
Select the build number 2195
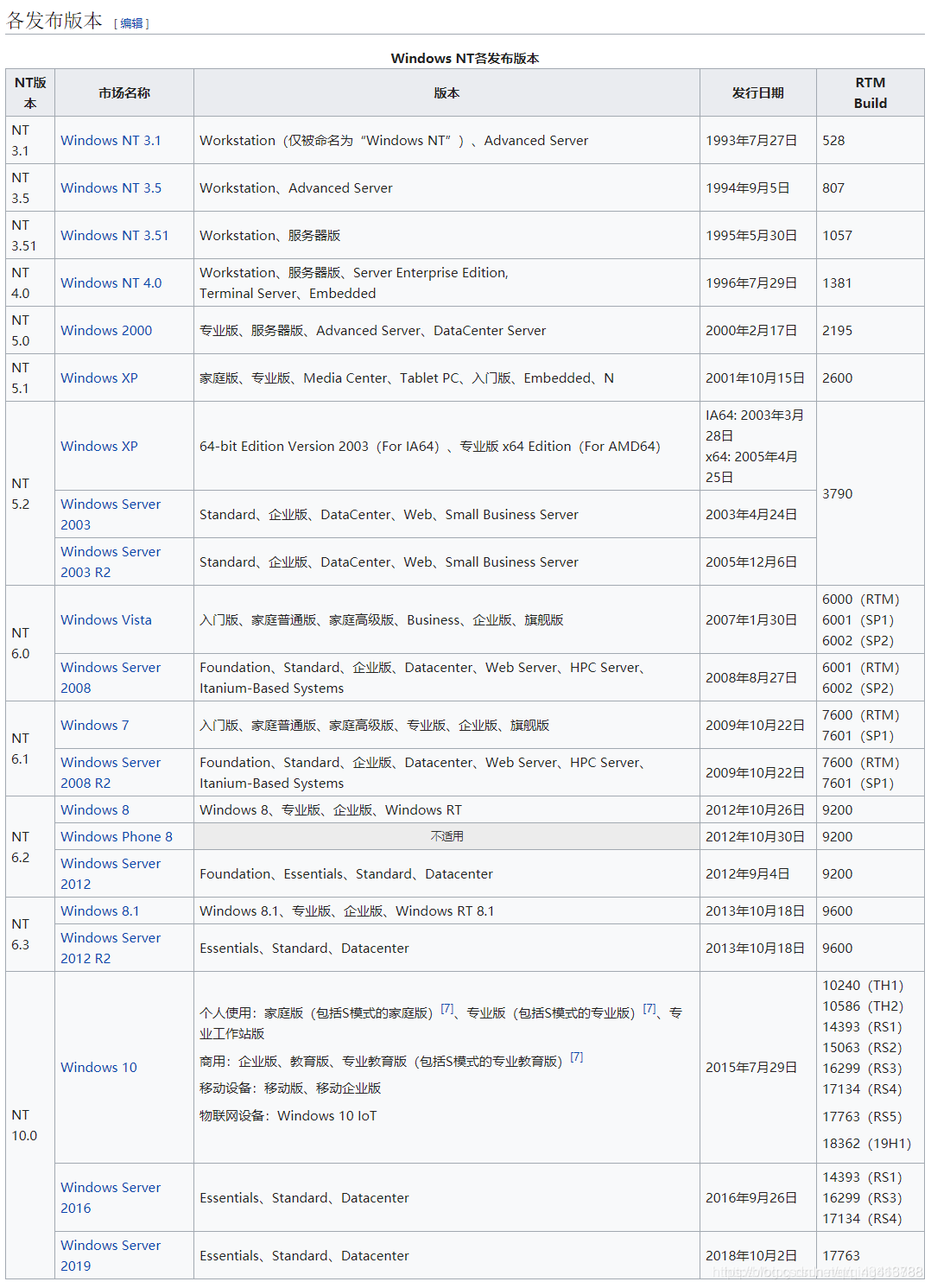[x=837, y=331]
